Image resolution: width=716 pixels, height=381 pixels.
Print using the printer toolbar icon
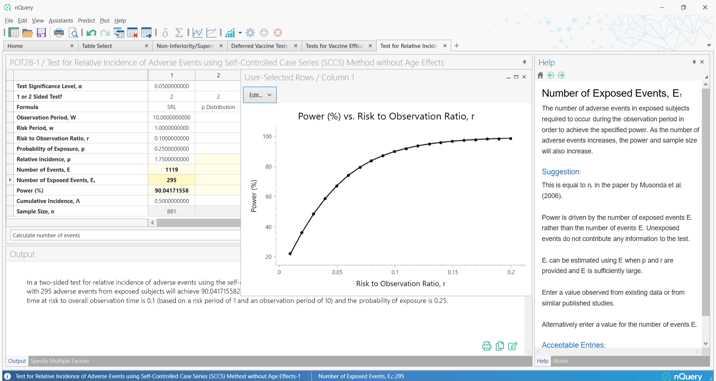59,32
